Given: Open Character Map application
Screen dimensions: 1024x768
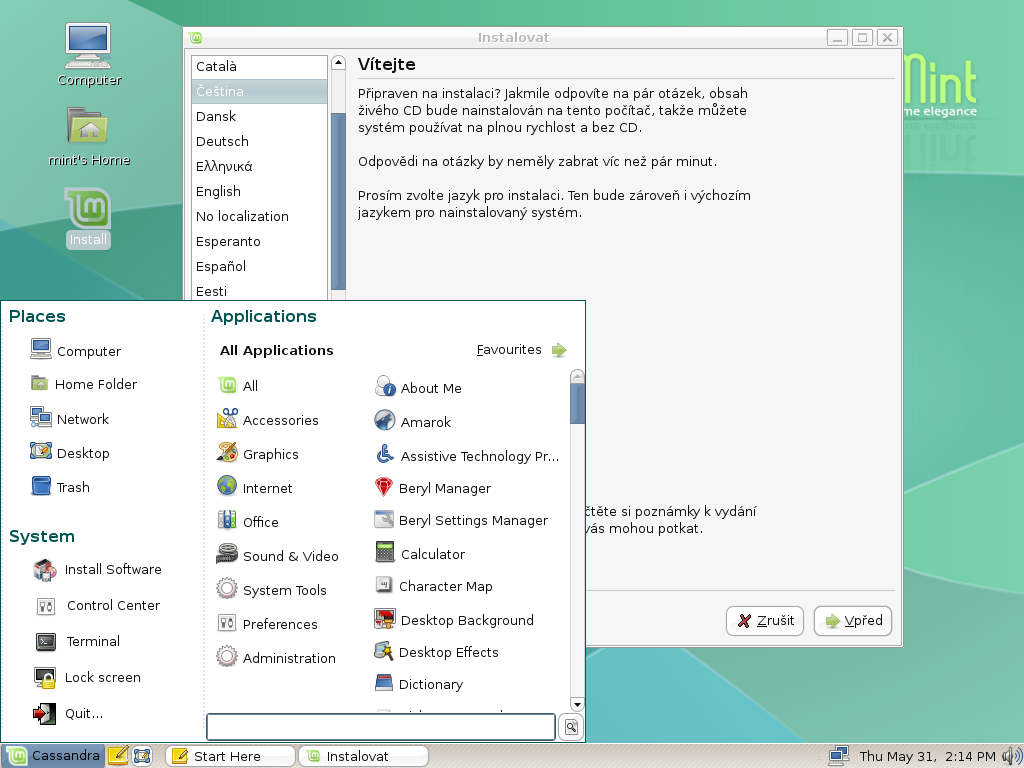Looking at the screenshot, I should pyautogui.click(x=434, y=586).
